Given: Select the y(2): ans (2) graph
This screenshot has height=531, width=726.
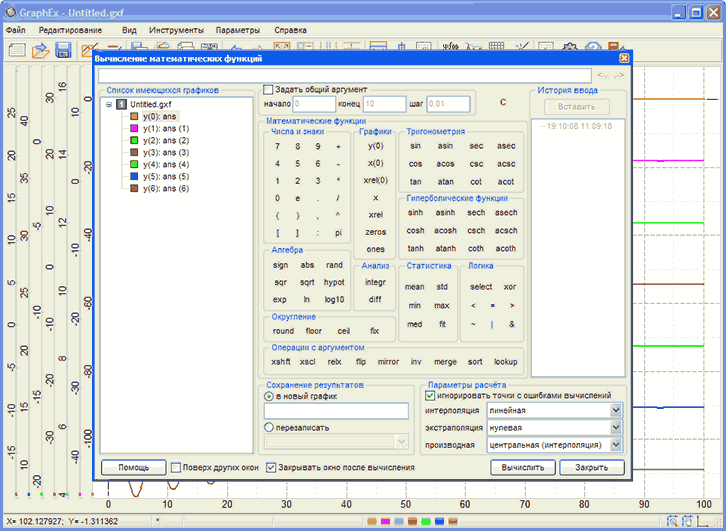Looking at the screenshot, I should [165, 141].
